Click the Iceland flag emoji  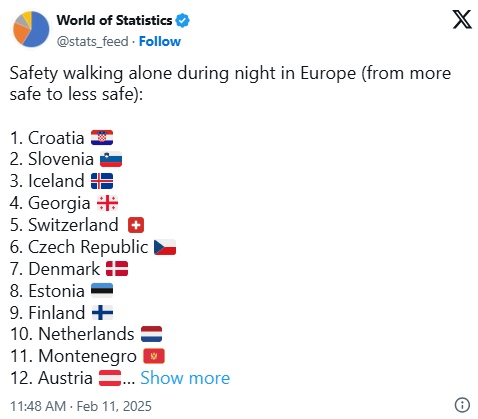point(102,181)
